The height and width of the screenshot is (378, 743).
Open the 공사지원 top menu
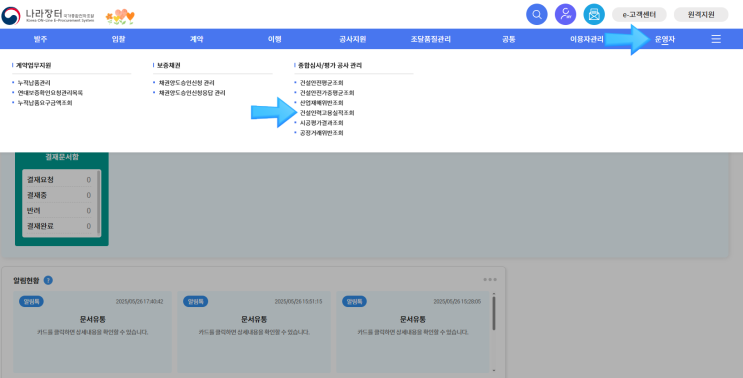click(x=353, y=39)
